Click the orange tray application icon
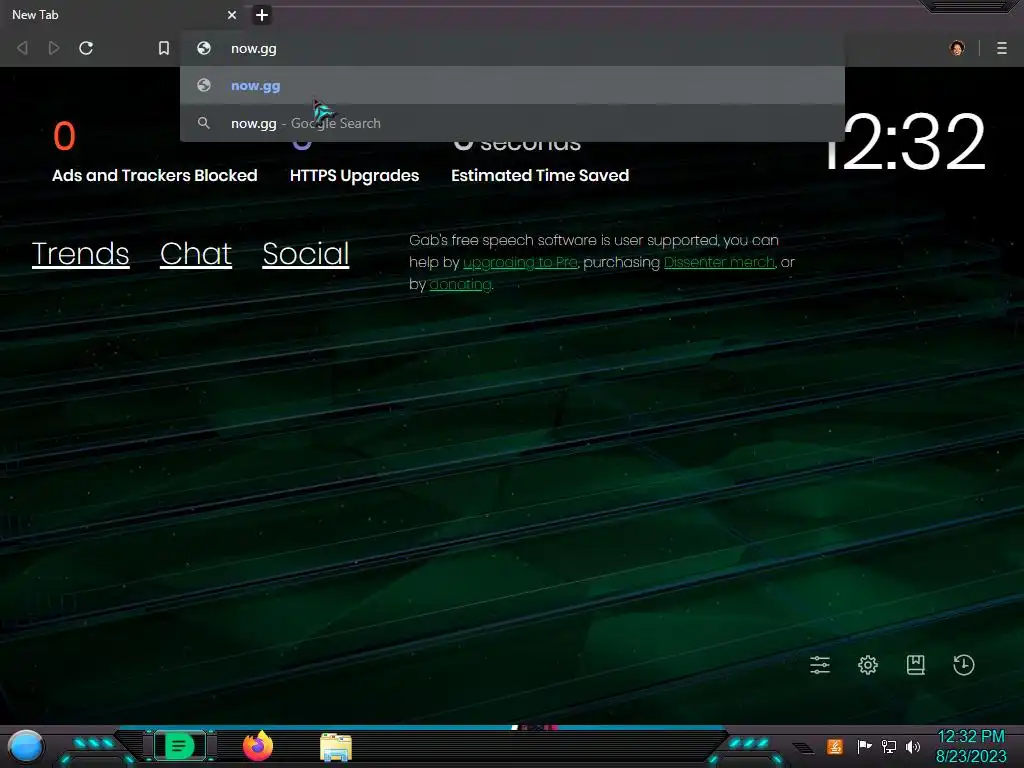The image size is (1024, 768). pyautogui.click(x=835, y=746)
